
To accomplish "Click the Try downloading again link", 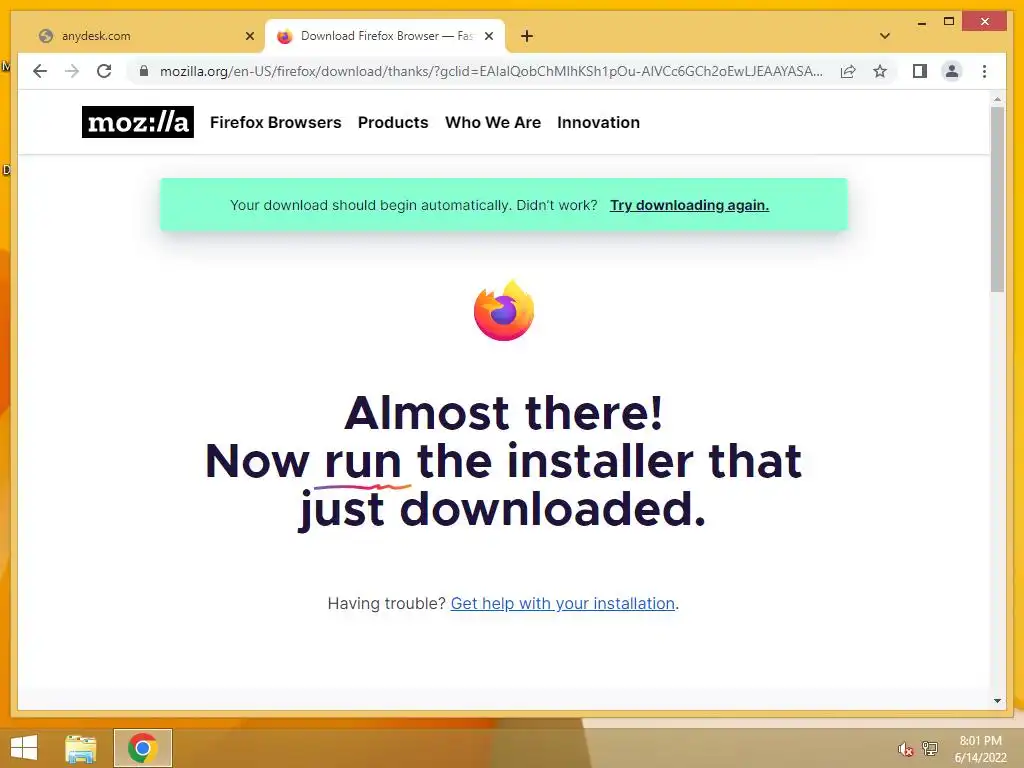I will point(690,205).
